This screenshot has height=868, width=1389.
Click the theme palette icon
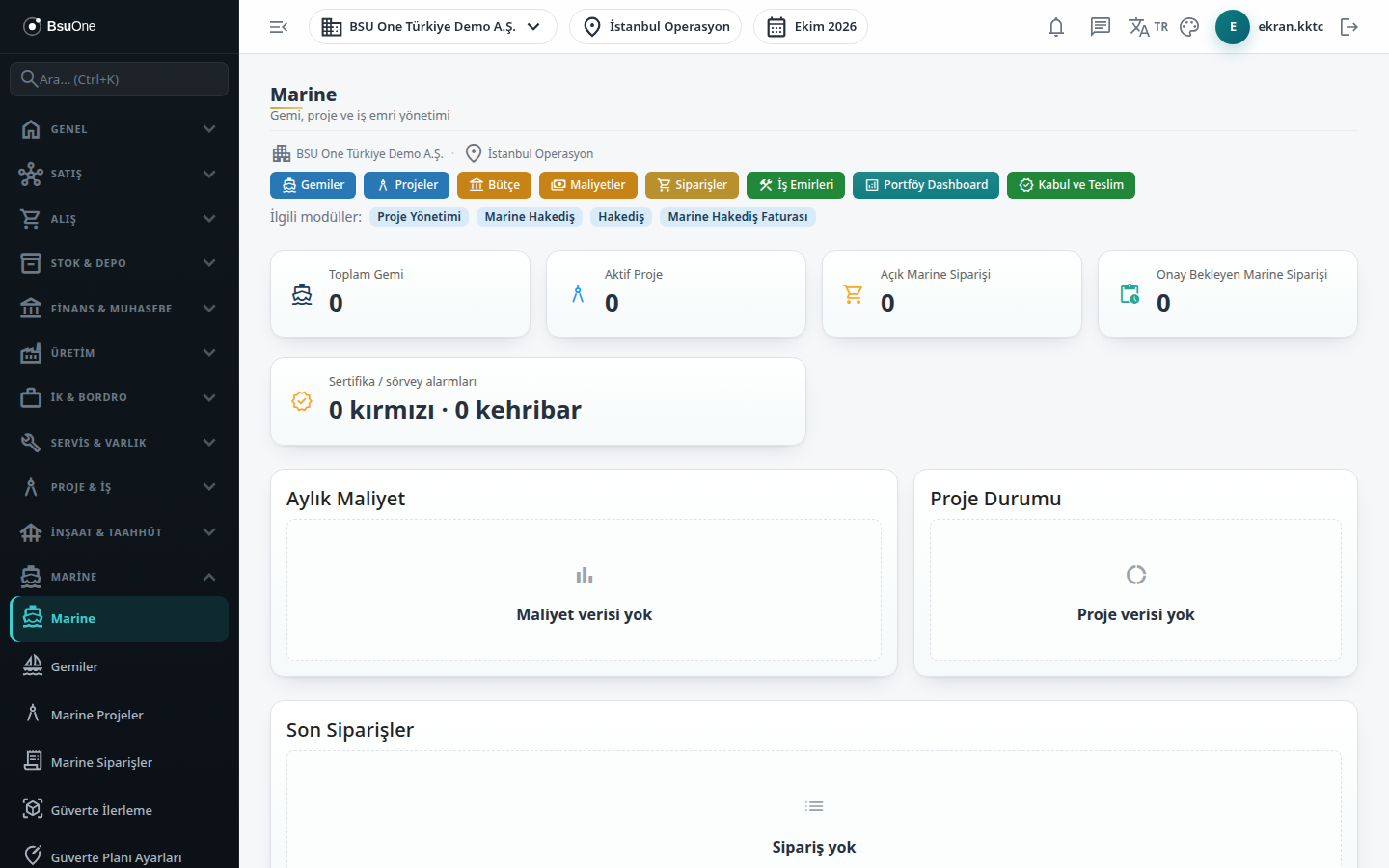[1189, 27]
